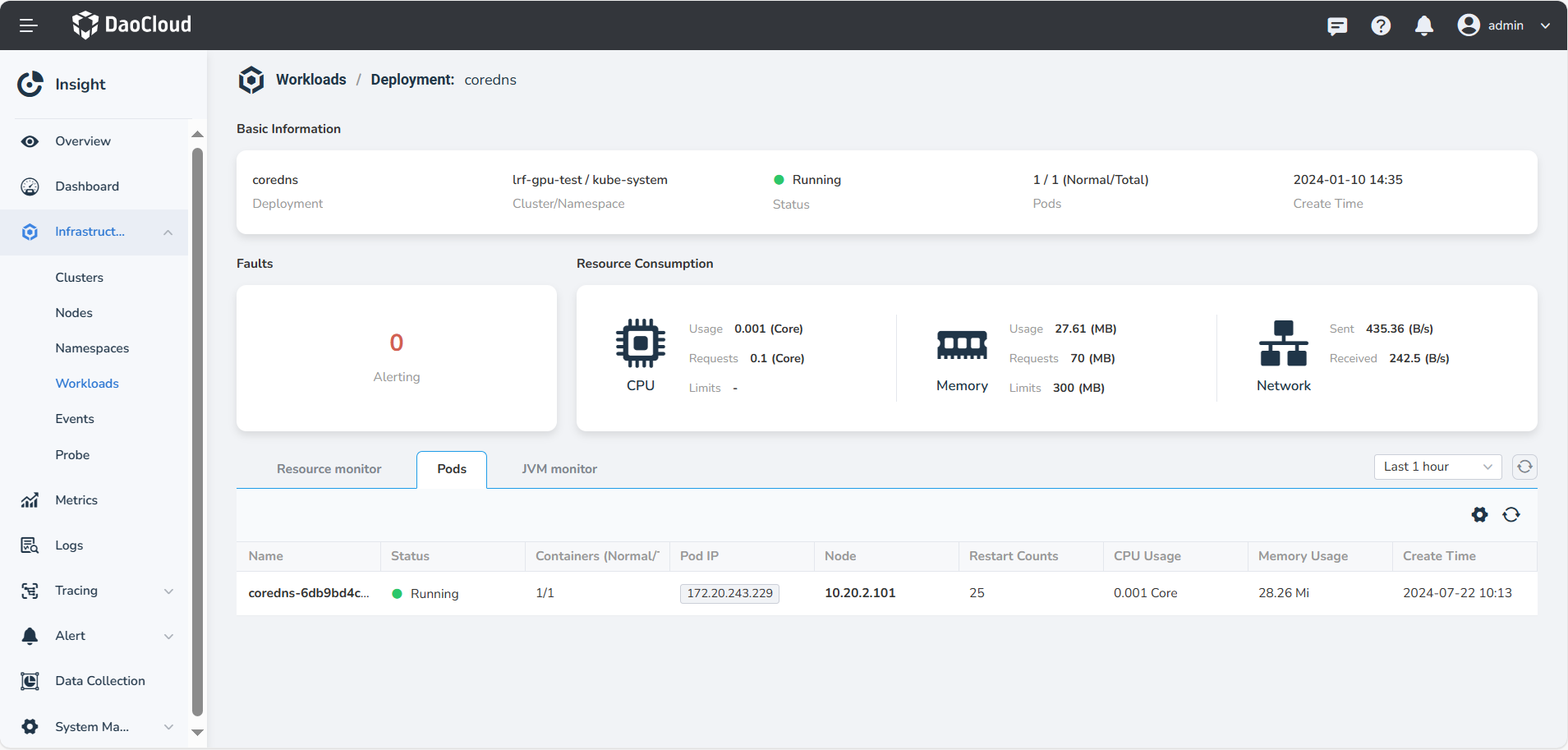
Task: Open the notification bell in the top bar
Action: (x=1423, y=25)
